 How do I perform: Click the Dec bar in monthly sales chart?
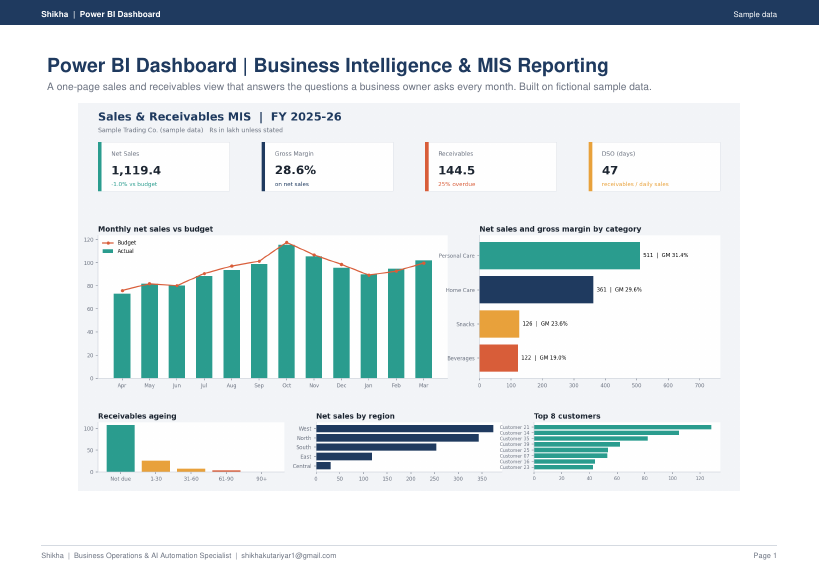pyautogui.click(x=341, y=323)
